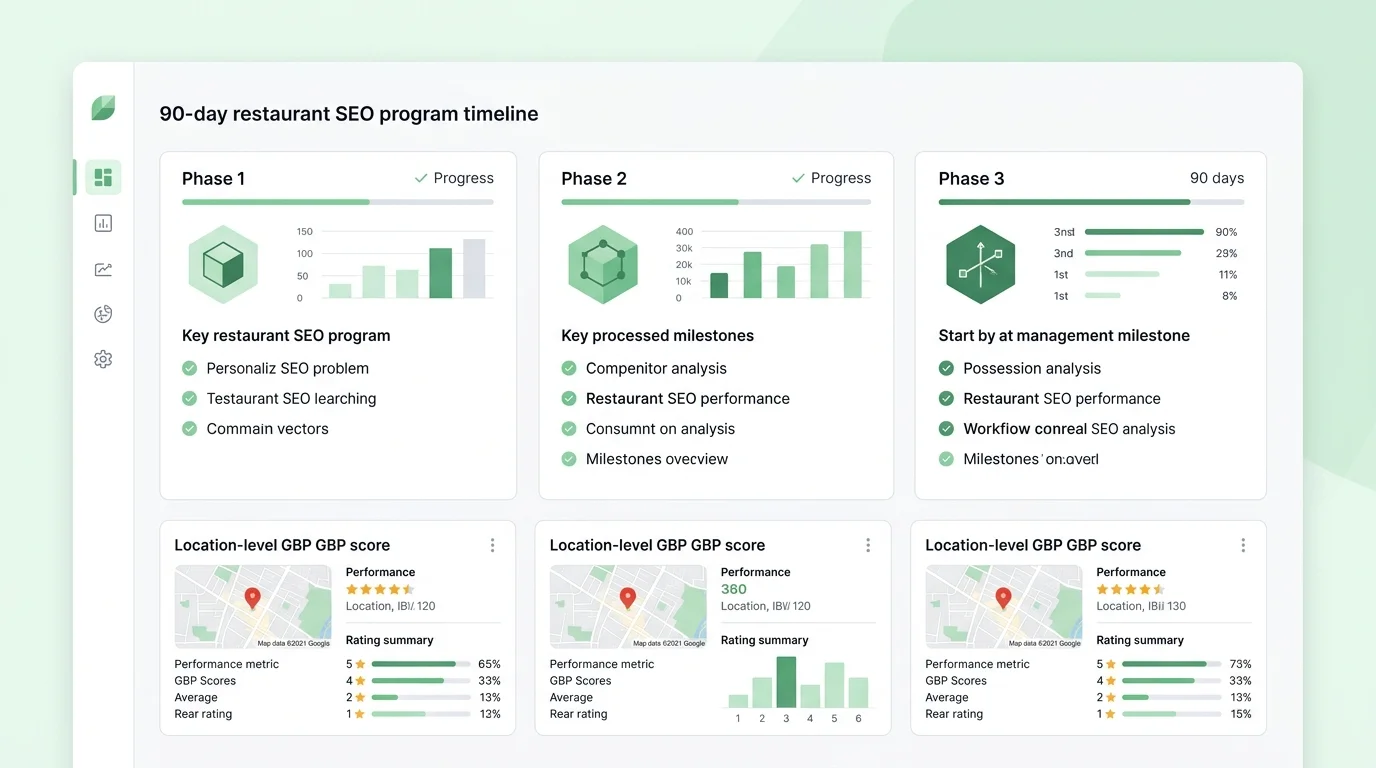Open the bar chart reports sidebar icon

(x=103, y=223)
